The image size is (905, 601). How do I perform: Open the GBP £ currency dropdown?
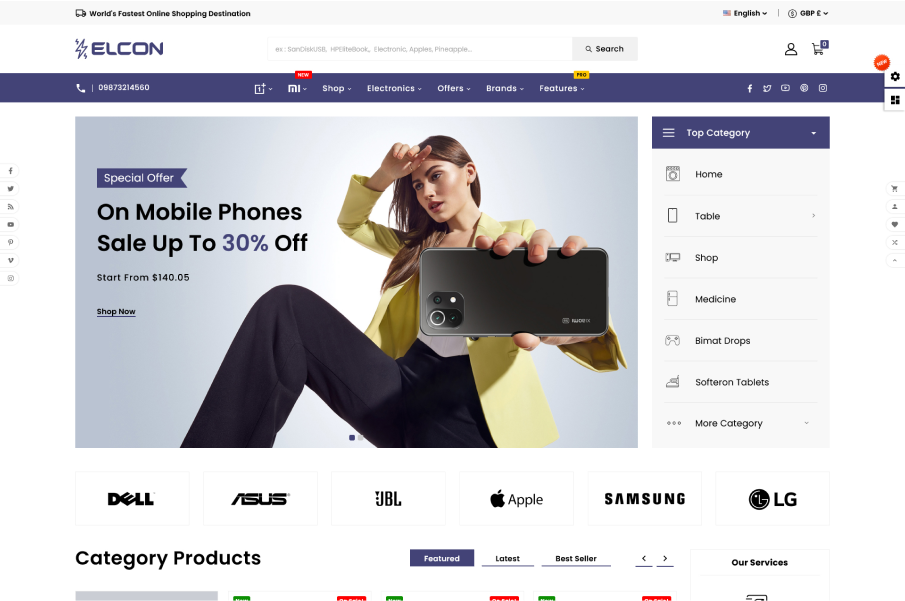(x=808, y=13)
